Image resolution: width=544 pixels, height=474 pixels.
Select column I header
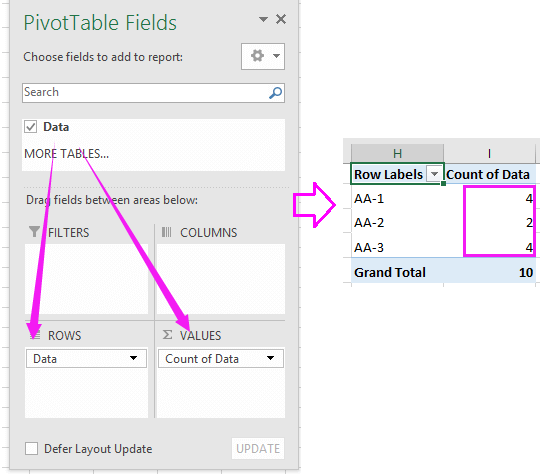point(489,153)
